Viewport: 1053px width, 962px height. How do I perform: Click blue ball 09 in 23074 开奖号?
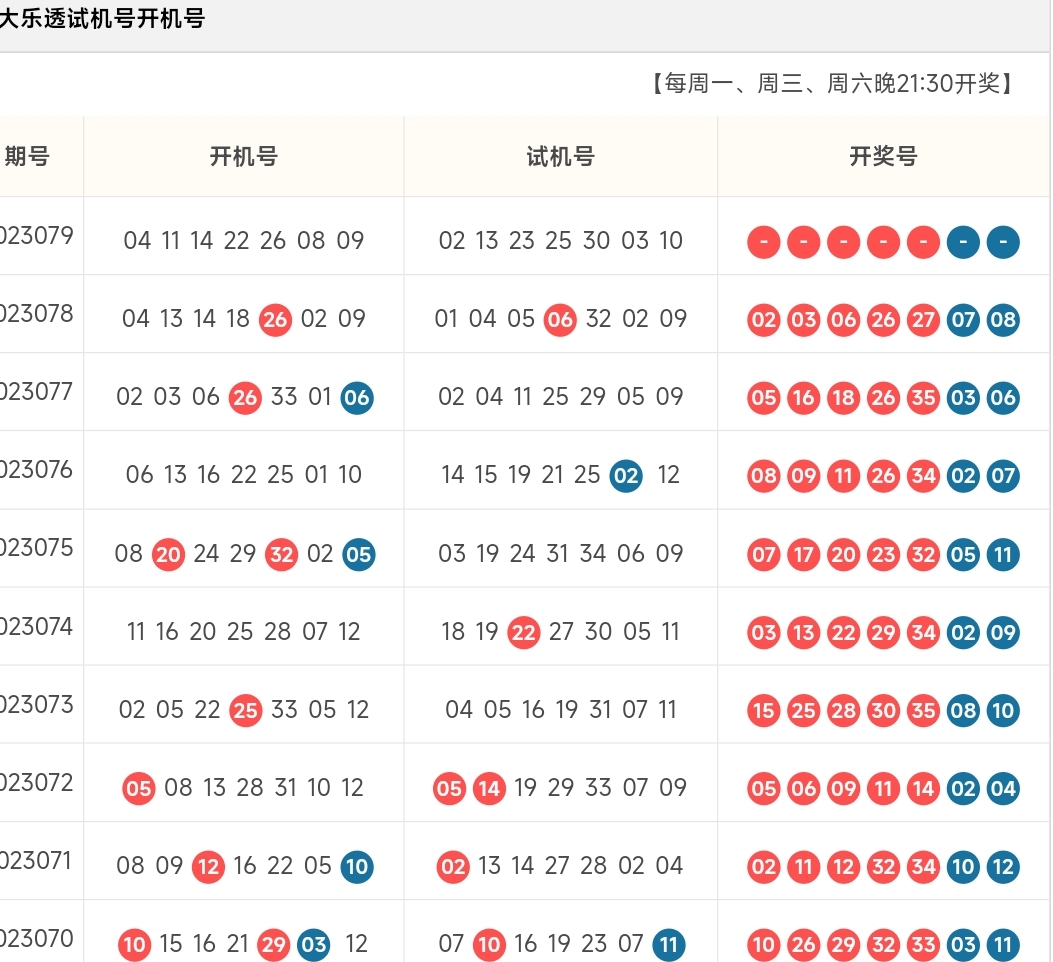(1003, 632)
